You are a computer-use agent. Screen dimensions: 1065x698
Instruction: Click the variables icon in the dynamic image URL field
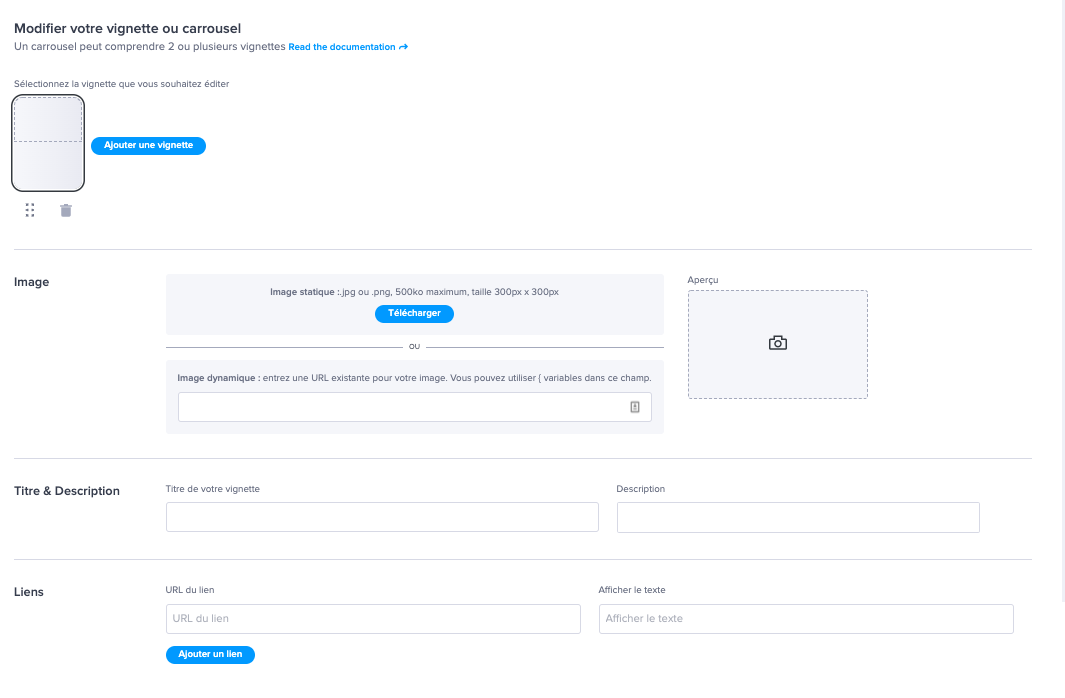point(634,407)
